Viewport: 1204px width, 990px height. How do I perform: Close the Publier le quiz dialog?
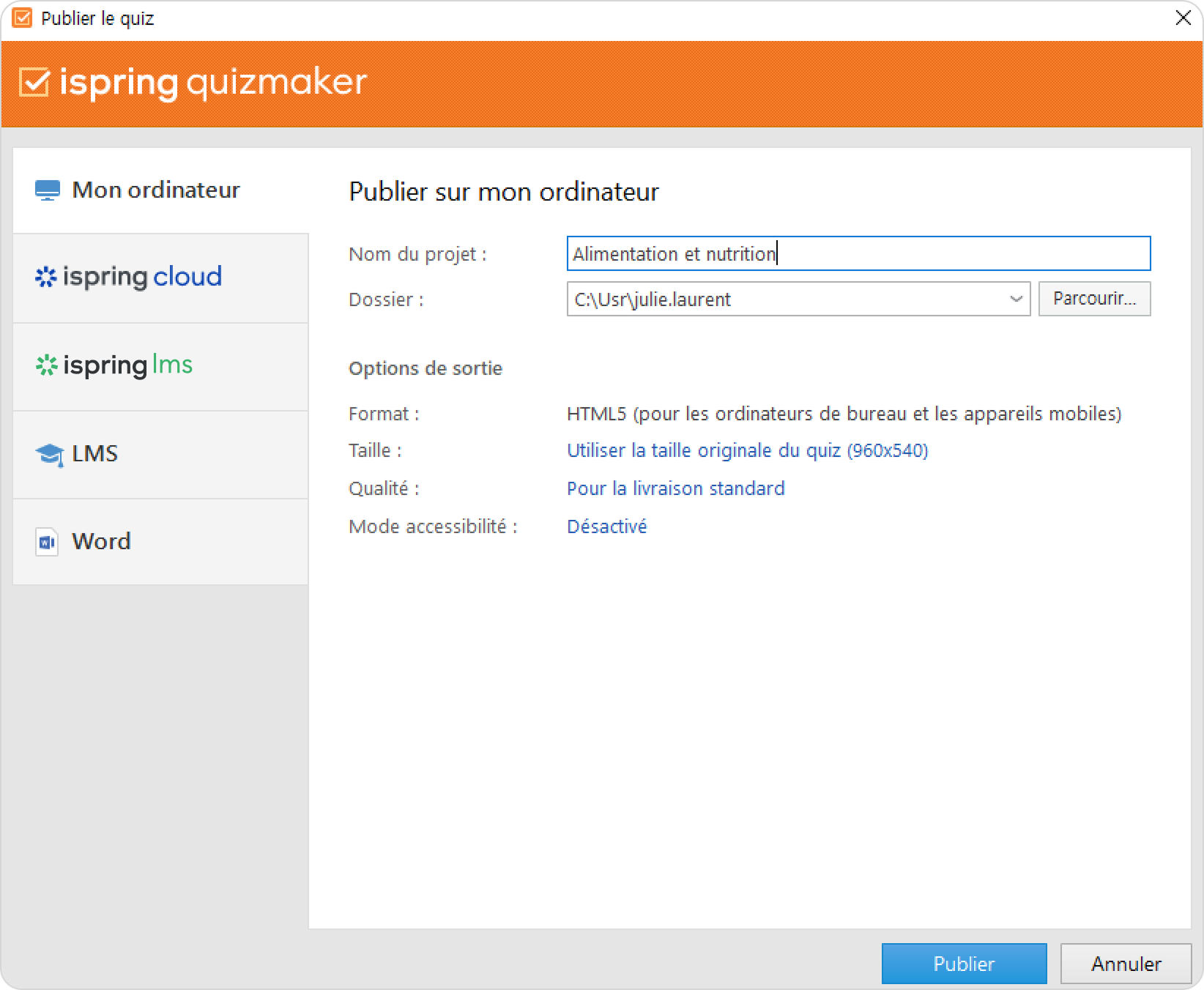tap(1183, 18)
